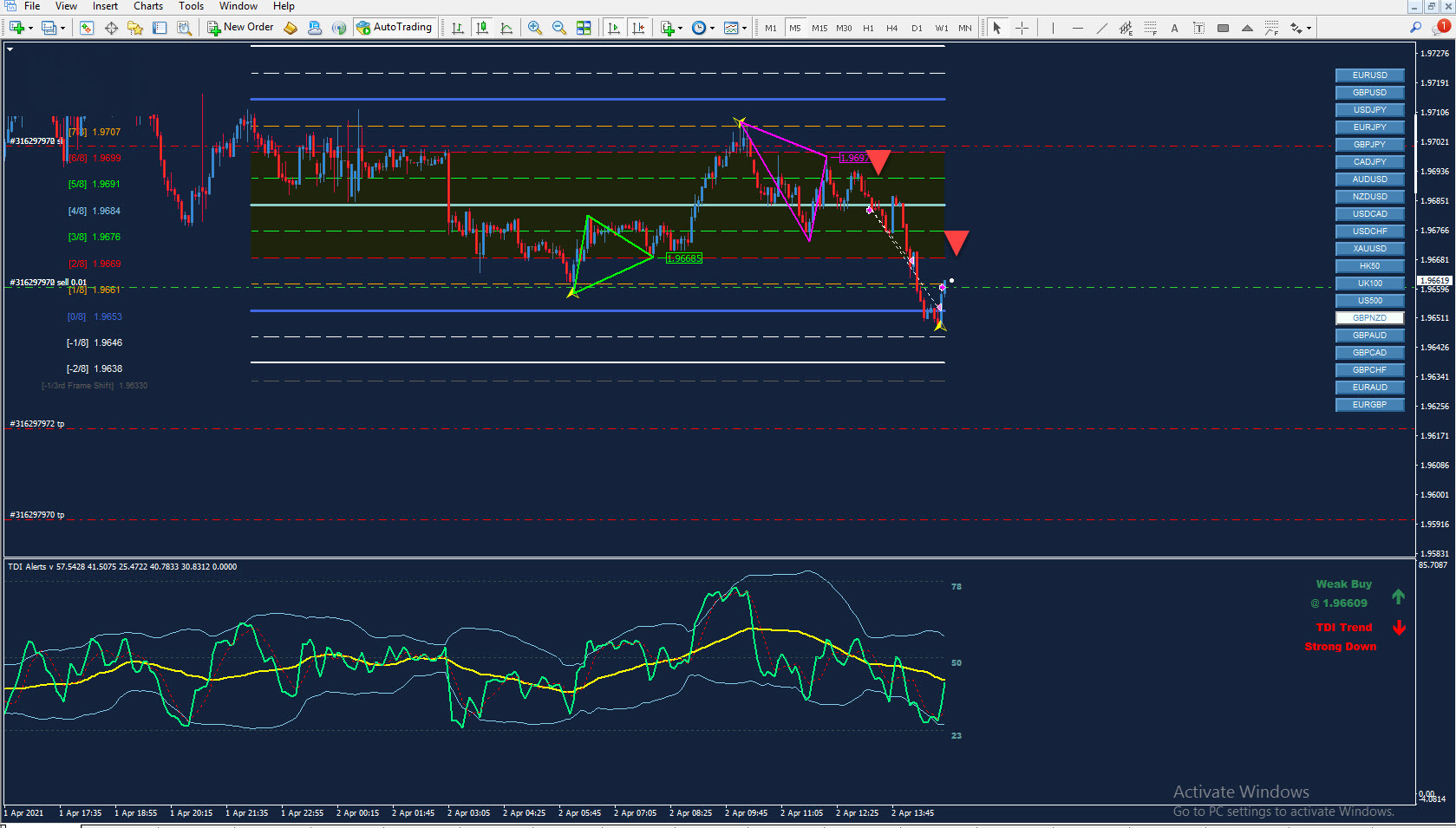Select the W1 timeframe
The width and height of the screenshot is (1456, 828).
(942, 28)
